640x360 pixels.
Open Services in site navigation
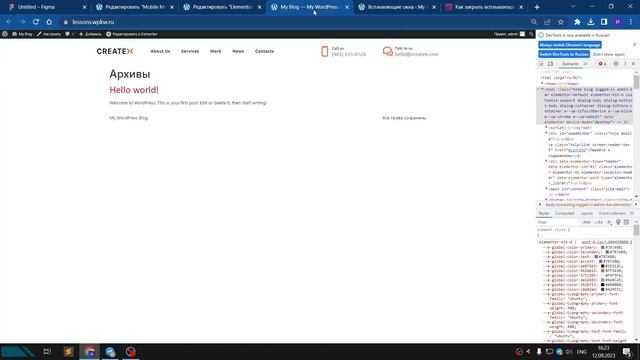(x=190, y=51)
